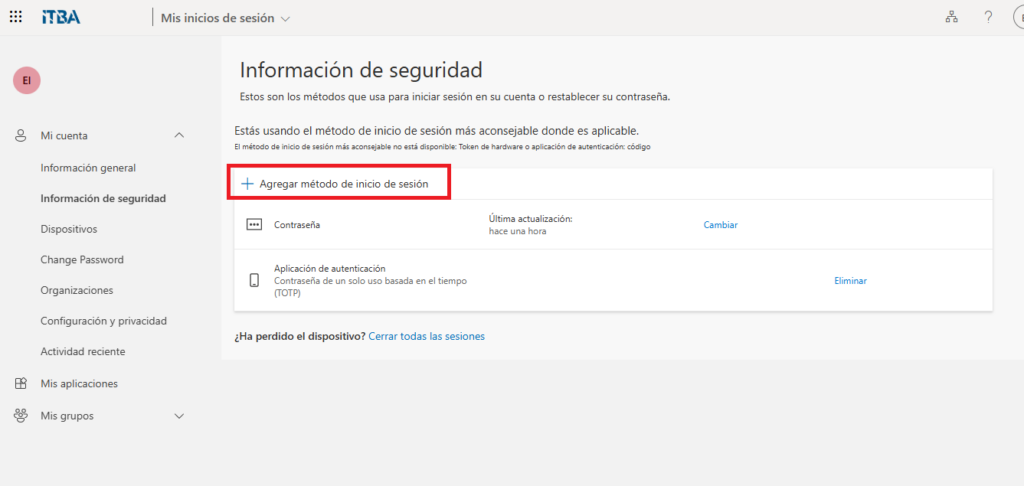Collapse the Mi cuenta section chevron
The width and height of the screenshot is (1024, 486).
(x=179, y=135)
